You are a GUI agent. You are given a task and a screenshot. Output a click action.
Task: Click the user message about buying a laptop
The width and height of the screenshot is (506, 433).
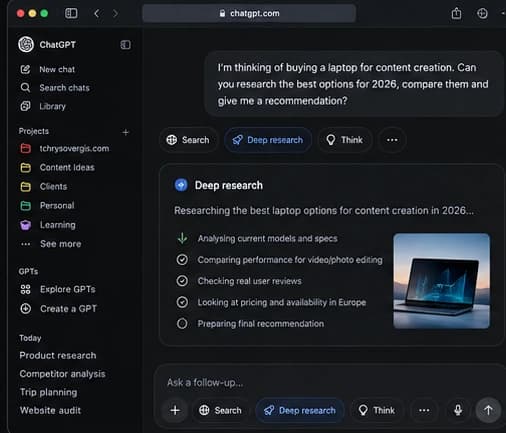[x=353, y=84]
